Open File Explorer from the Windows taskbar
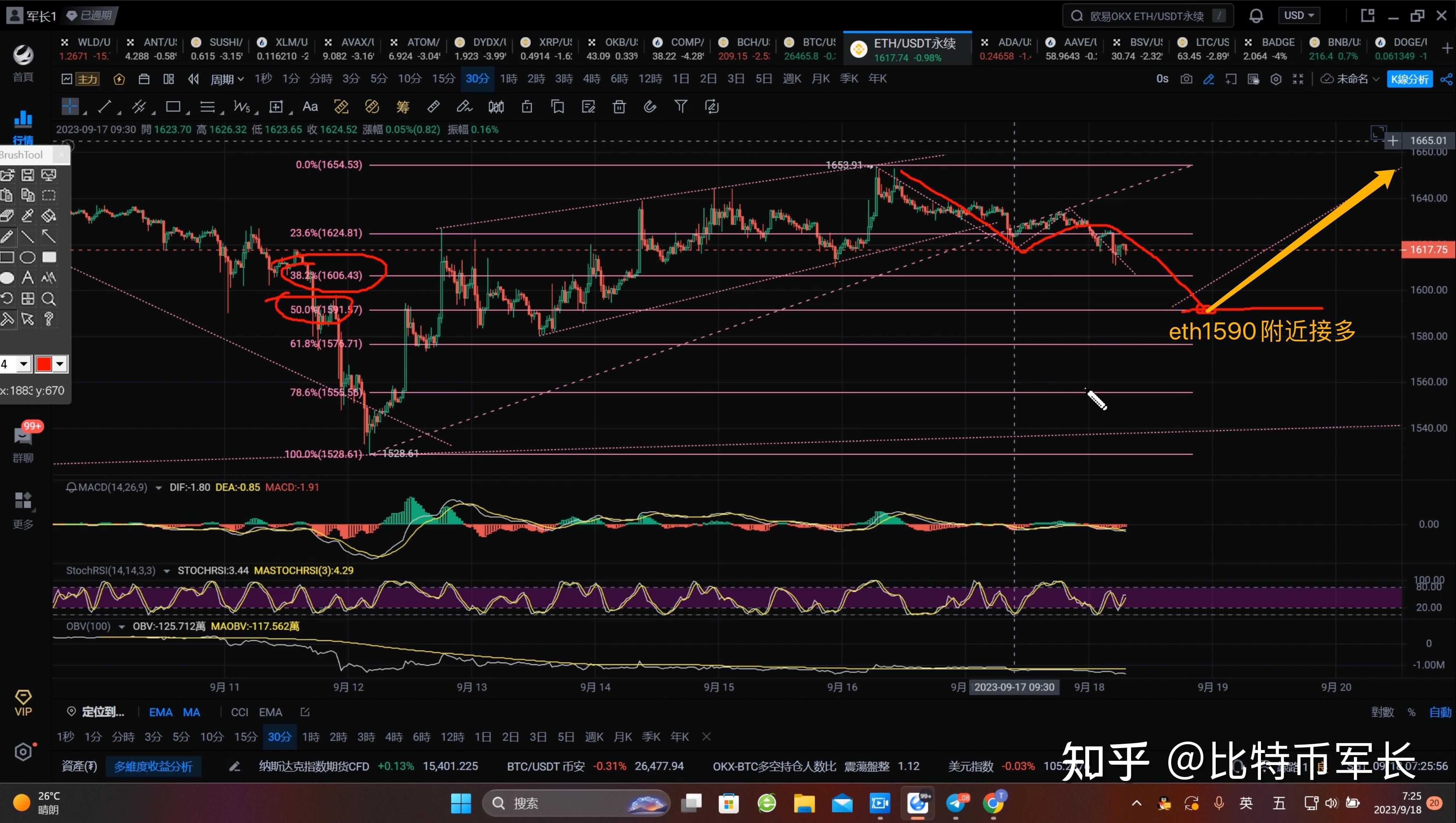Screen dimensions: 1456x823 (804, 802)
